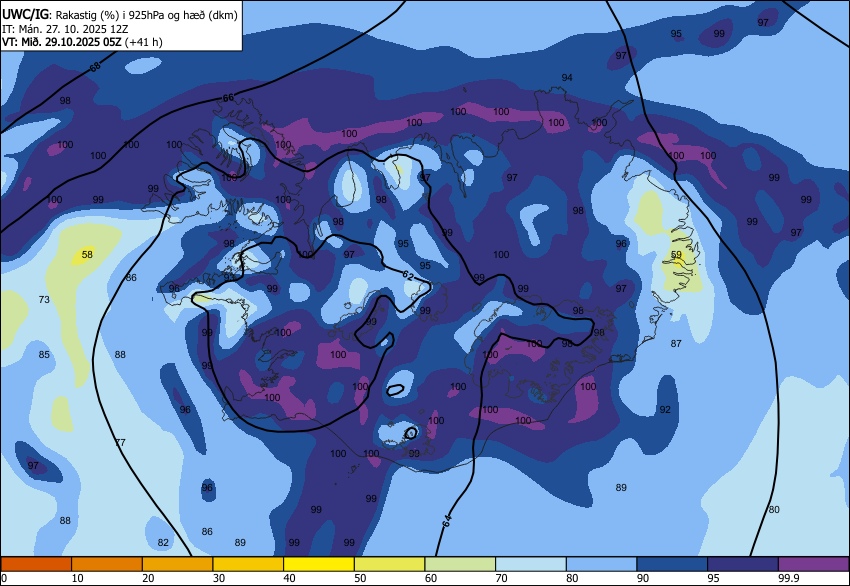Click the 'IT: Mán. 27. 10. 2025 12Z' line

pyautogui.click(x=65, y=29)
